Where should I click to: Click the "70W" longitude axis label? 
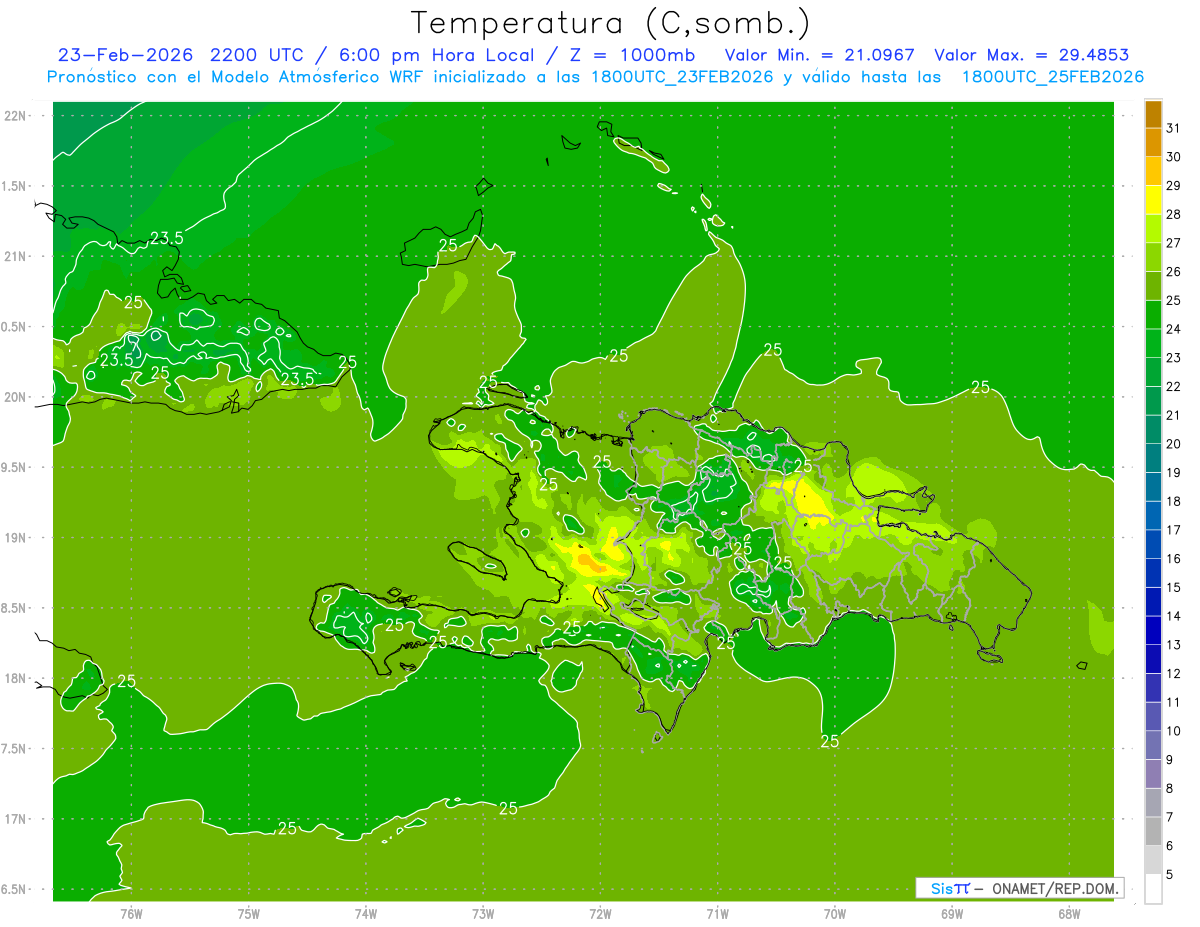pos(835,914)
